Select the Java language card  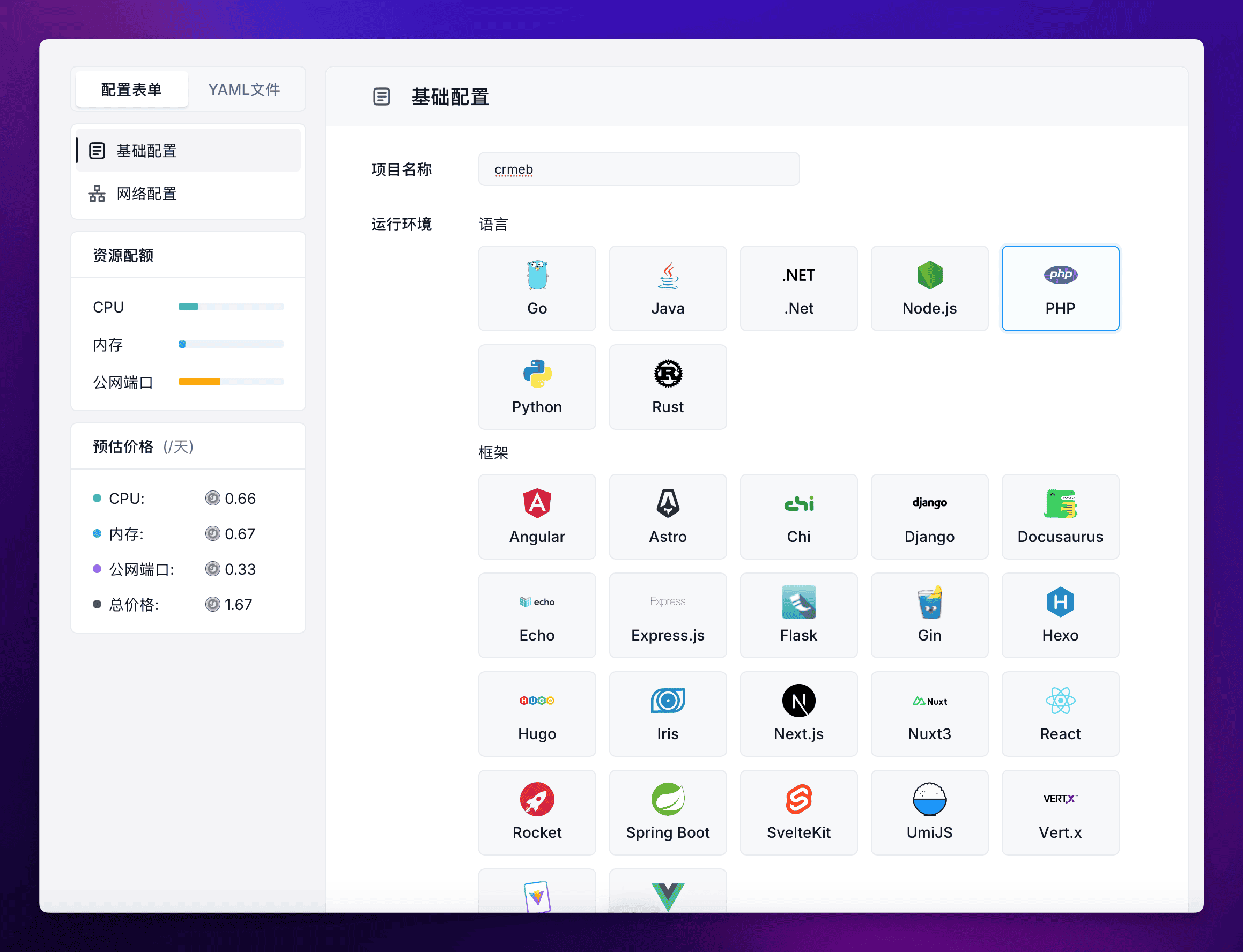tap(668, 288)
